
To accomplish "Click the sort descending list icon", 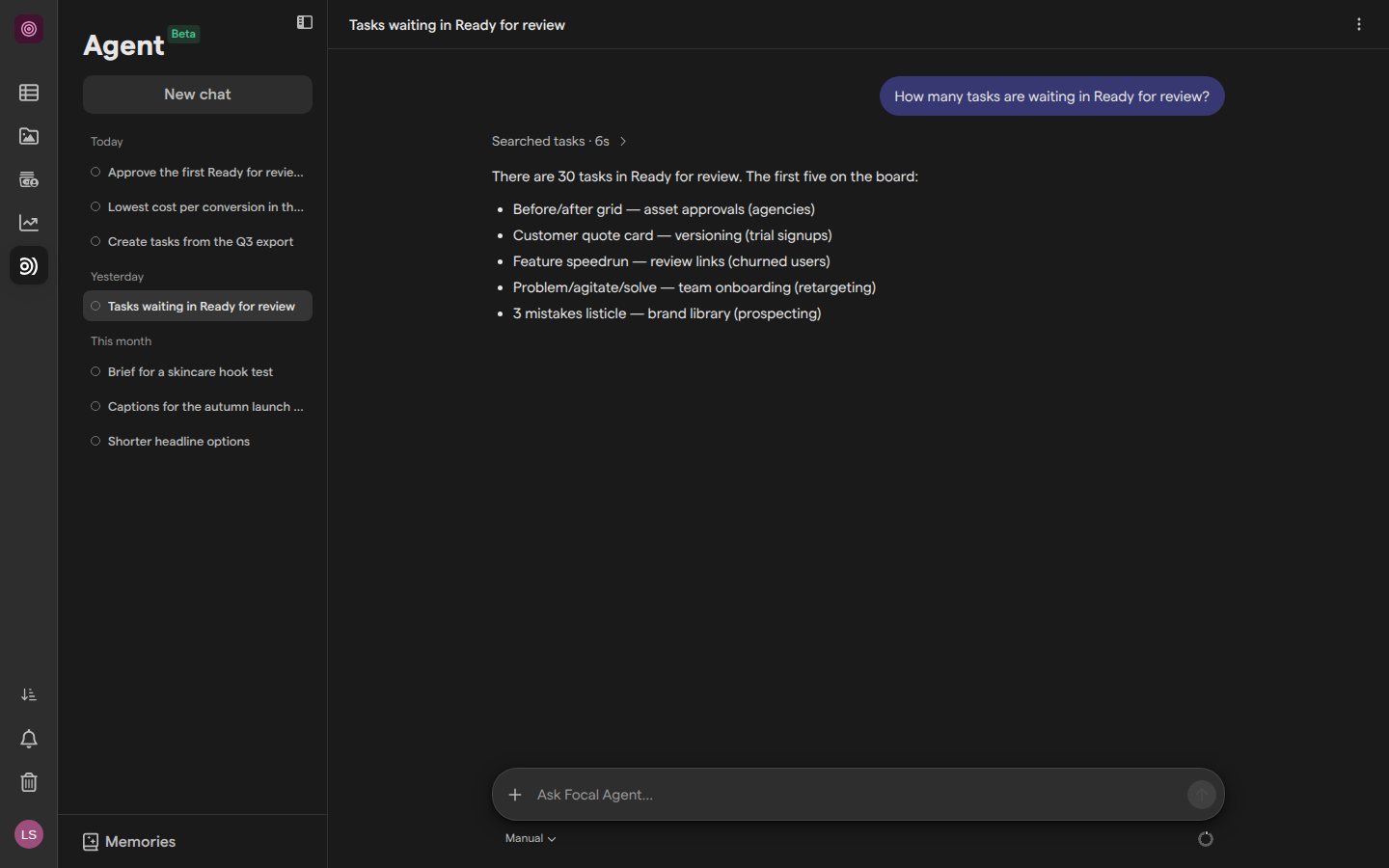I will [x=29, y=694].
